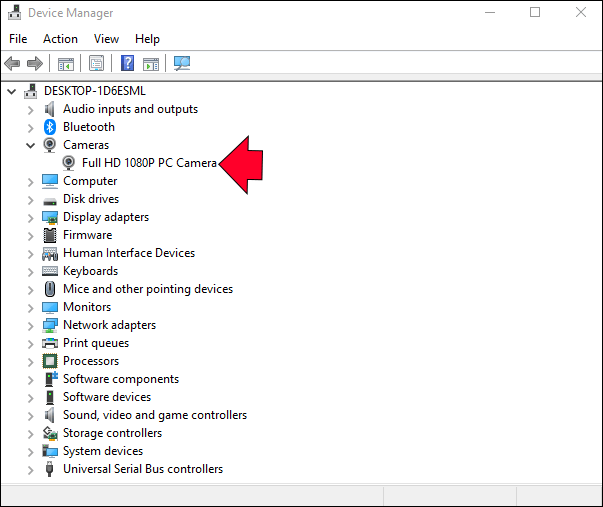
Task: Click the Bluetooth category icon
Action: [x=50, y=127]
